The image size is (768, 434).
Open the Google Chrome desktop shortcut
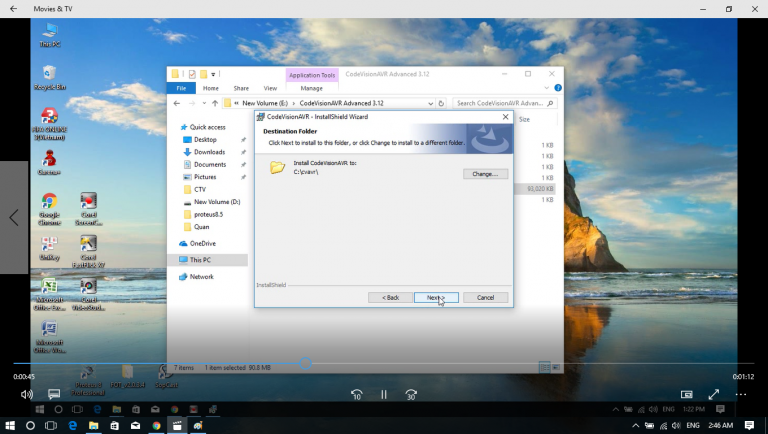(x=49, y=207)
